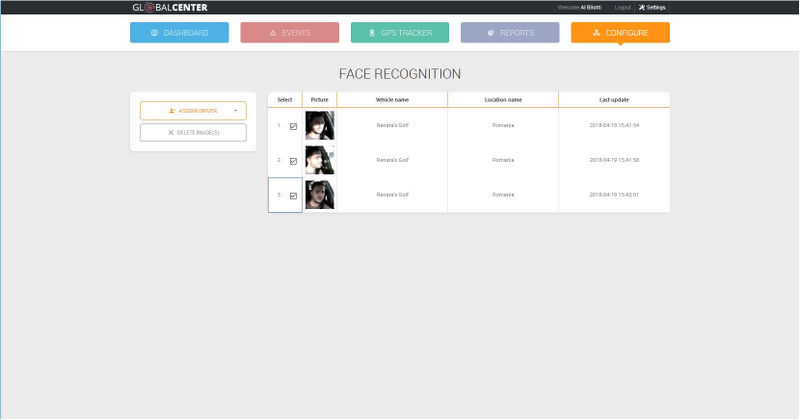800x420 pixels.
Task: Switch to the Events tab
Action: (x=289, y=33)
